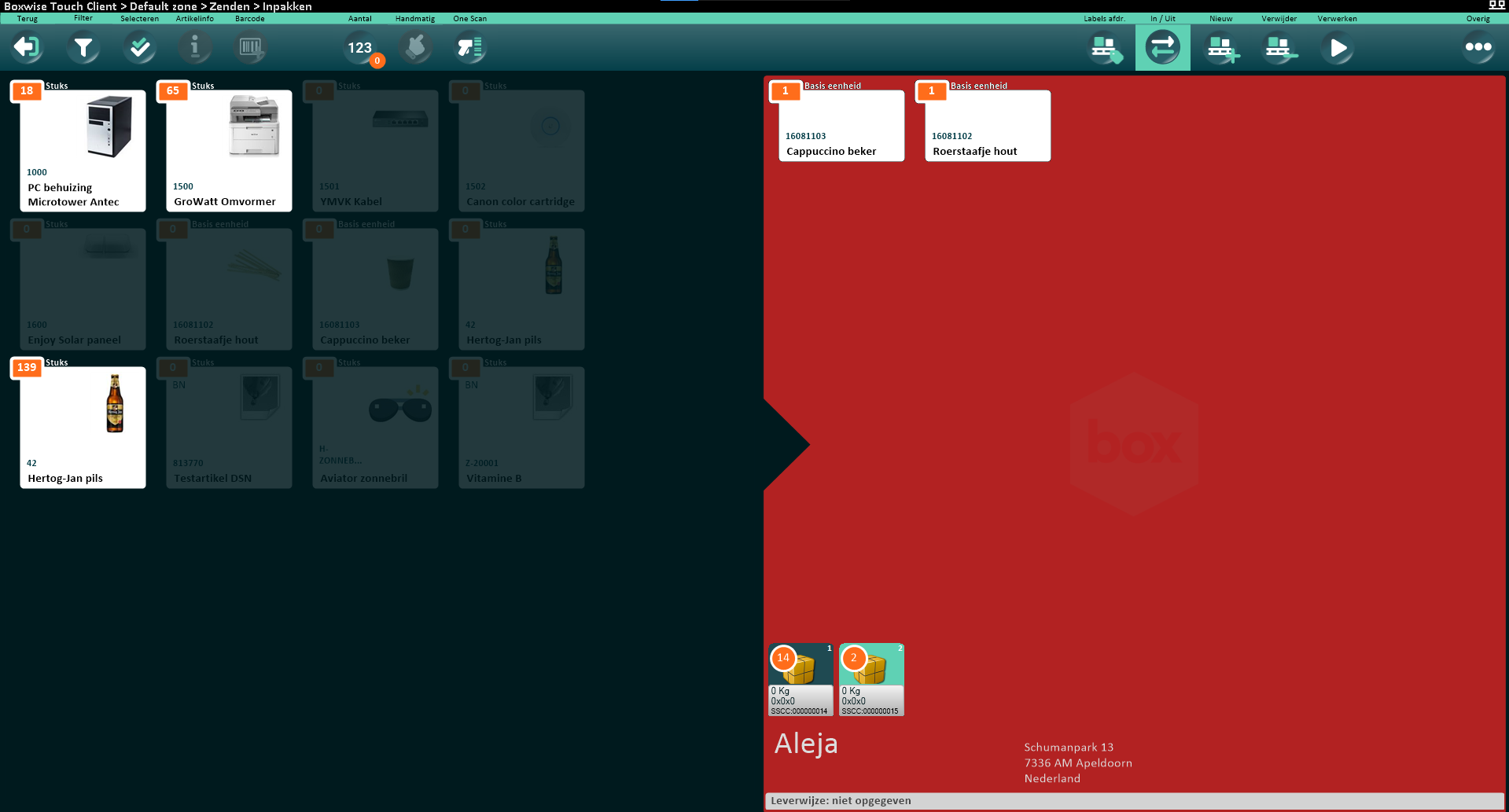Pick the Hertog-Jan pils tile with 139
Screen dimensions: 1509x812
pyautogui.click(x=83, y=427)
